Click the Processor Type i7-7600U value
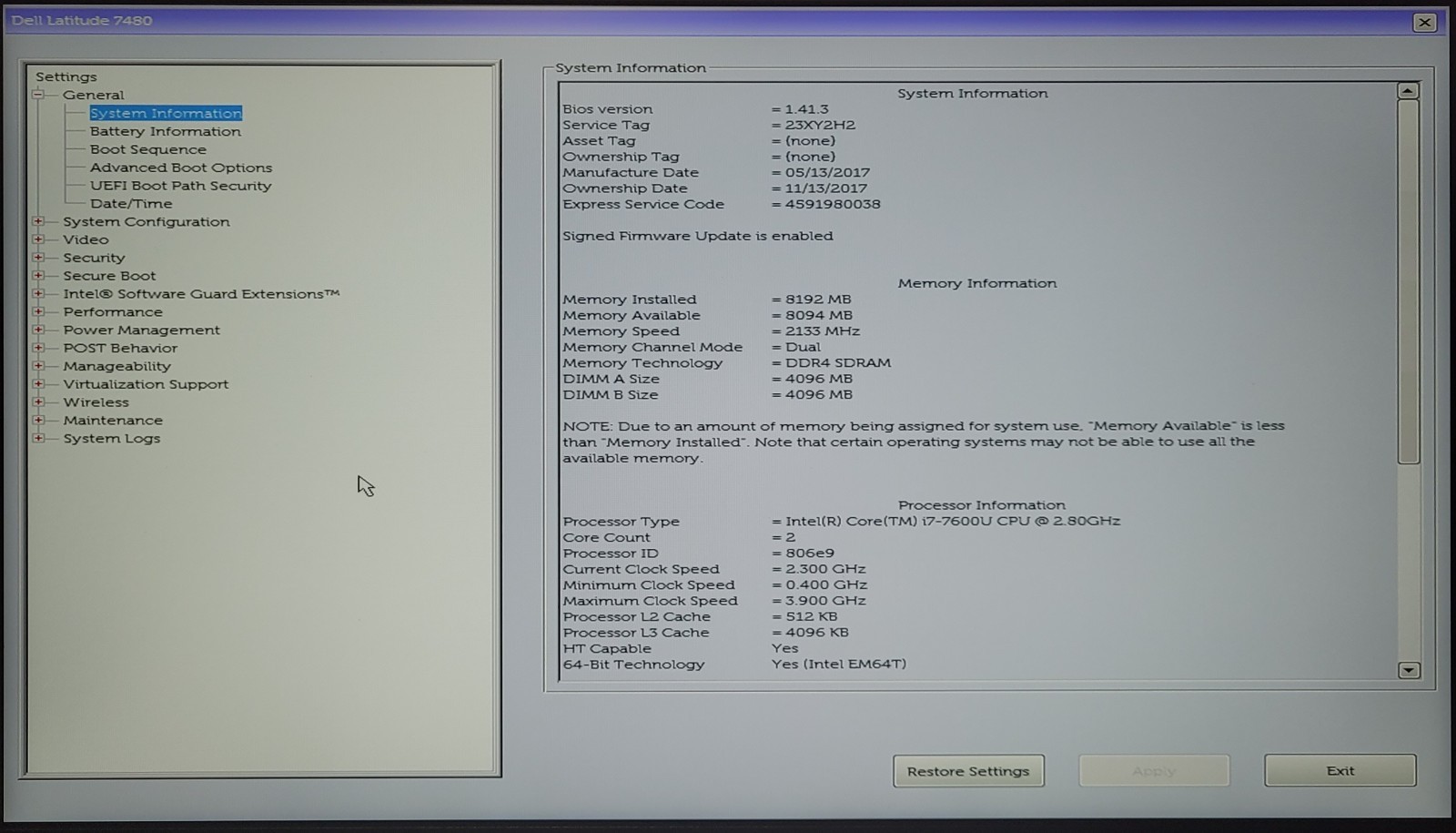The width and height of the screenshot is (1456, 833). coord(953,521)
